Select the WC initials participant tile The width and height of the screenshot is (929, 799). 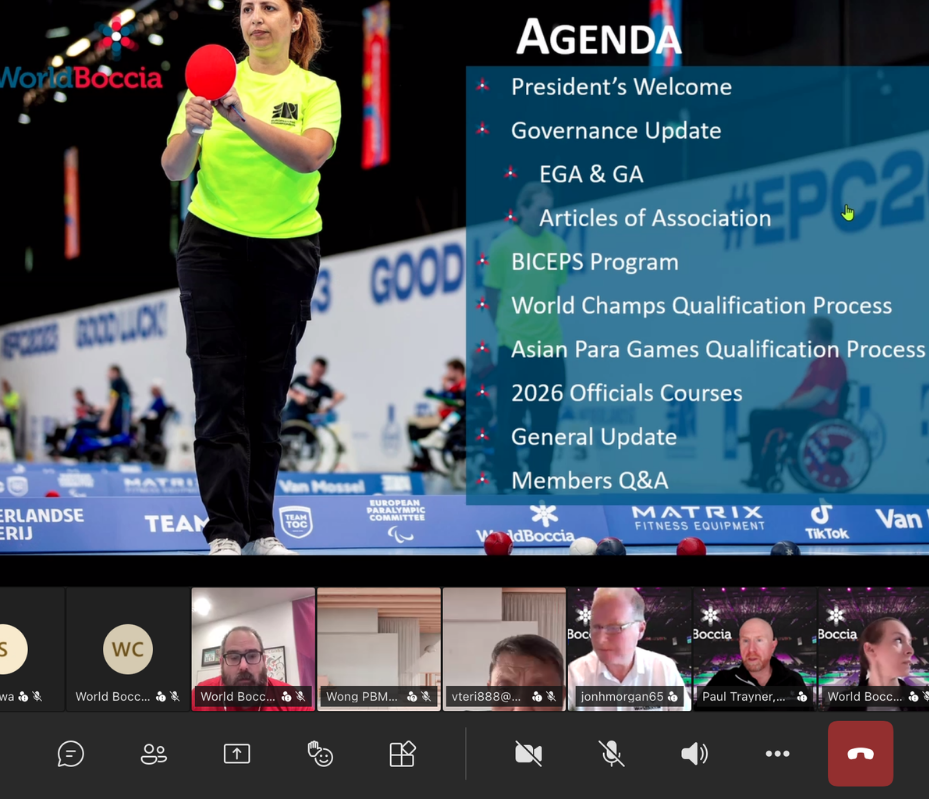click(128, 648)
